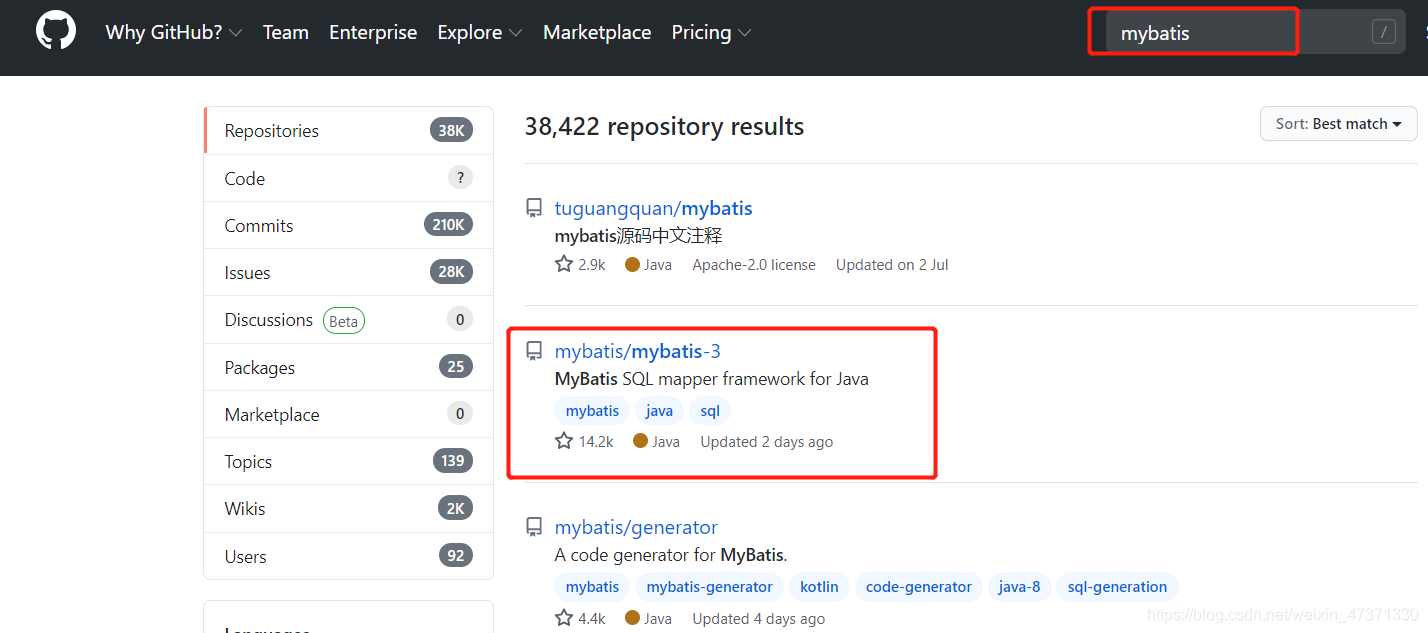Click the kotlin topic tag
This screenshot has width=1428, height=633.
(819, 587)
